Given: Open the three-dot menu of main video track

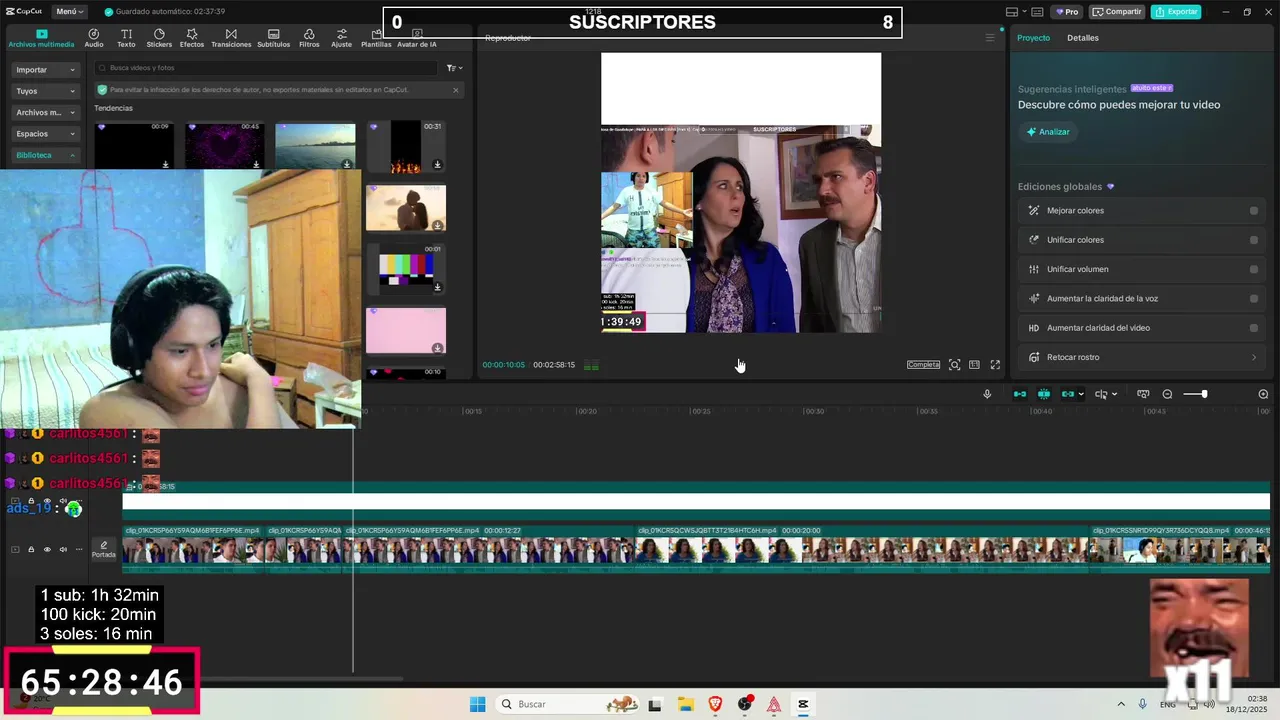Looking at the screenshot, I should (79, 549).
